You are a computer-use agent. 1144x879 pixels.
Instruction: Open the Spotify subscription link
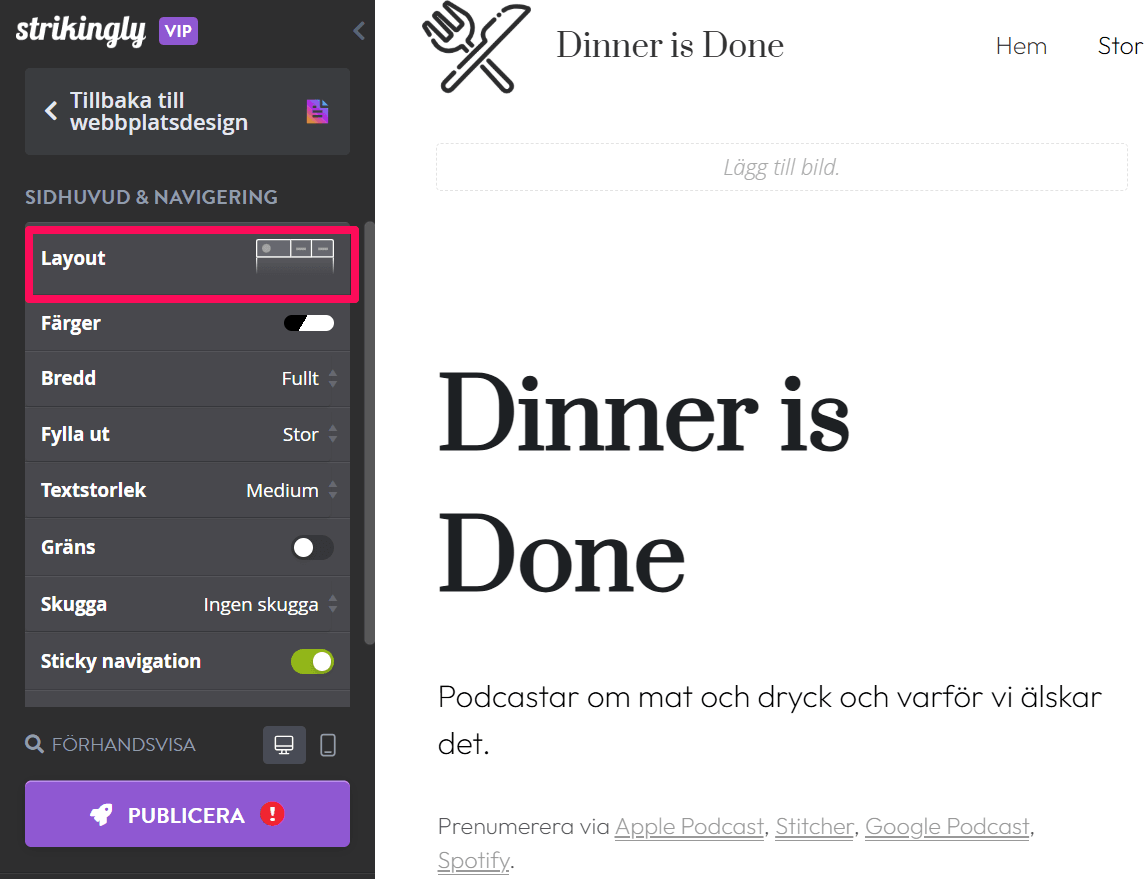(x=473, y=861)
